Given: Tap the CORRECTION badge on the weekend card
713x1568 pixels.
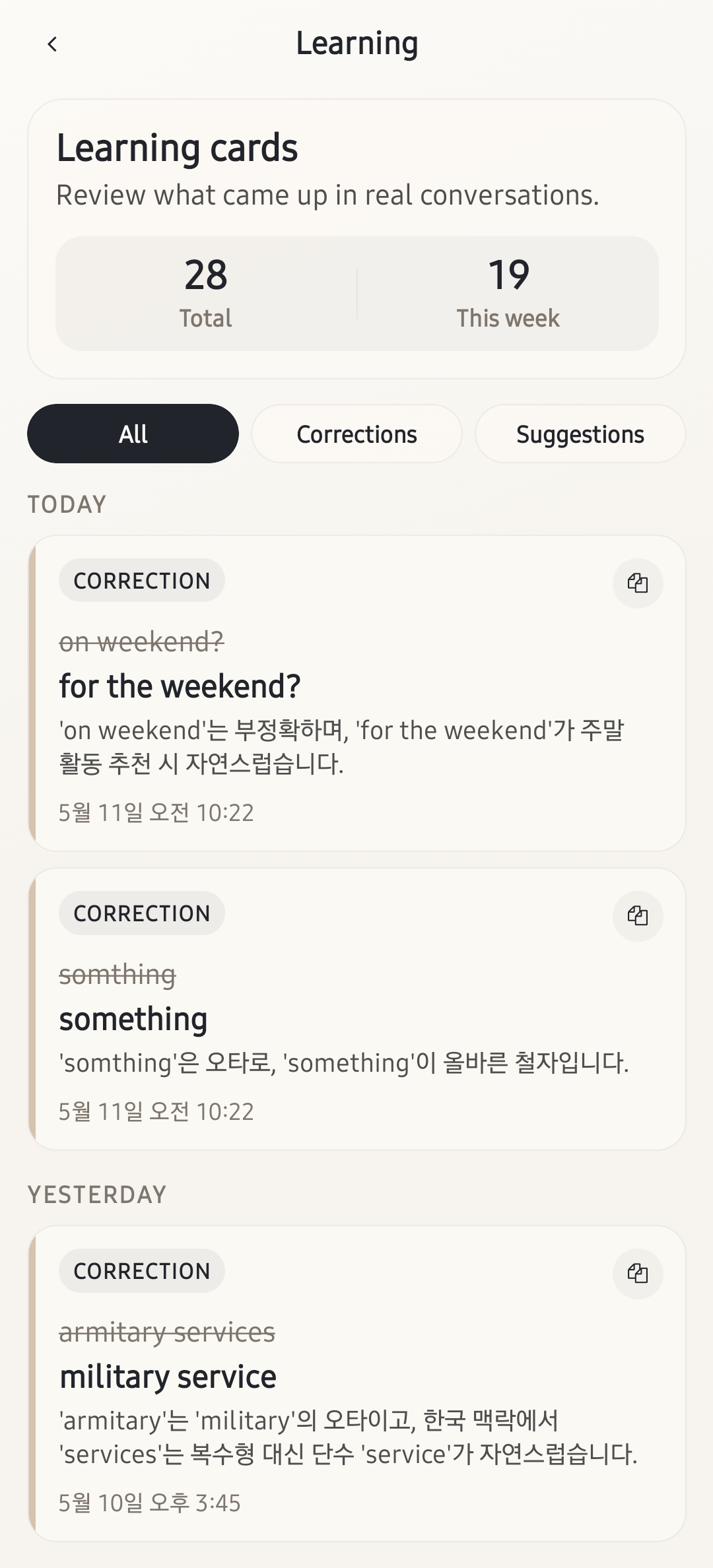Looking at the screenshot, I should click(142, 580).
